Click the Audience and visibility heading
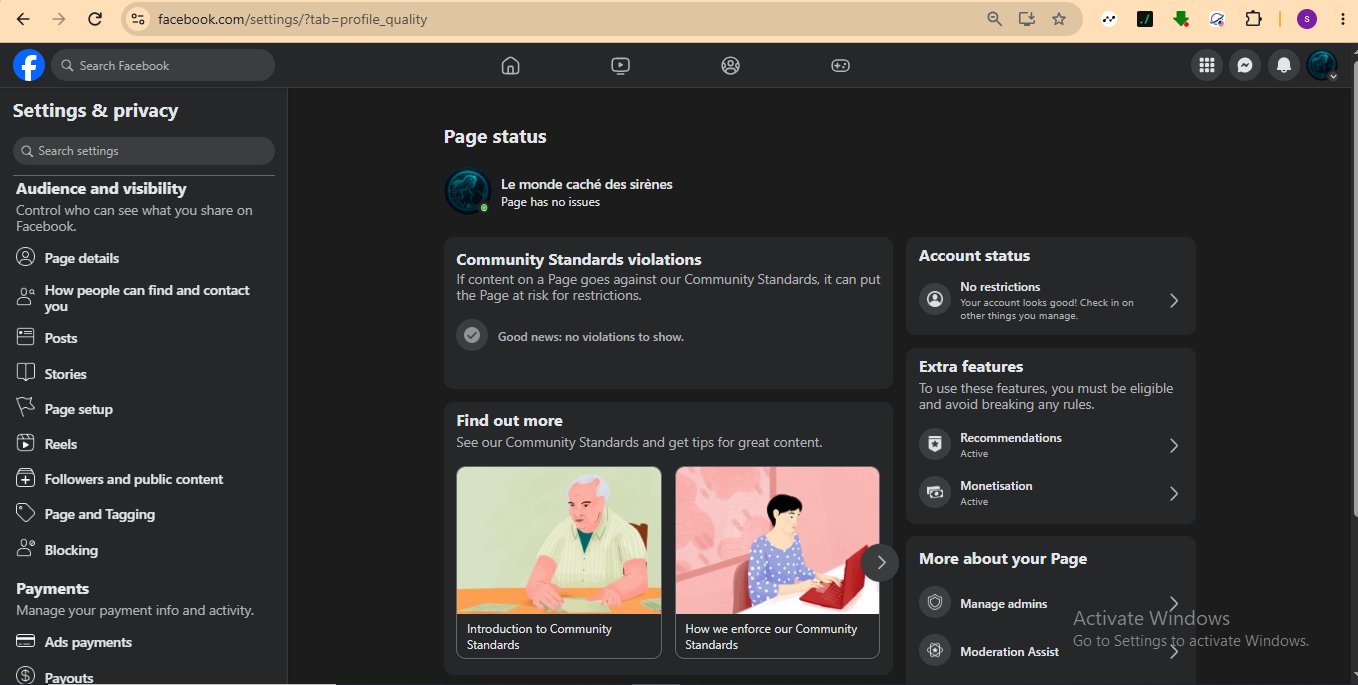 [101, 188]
